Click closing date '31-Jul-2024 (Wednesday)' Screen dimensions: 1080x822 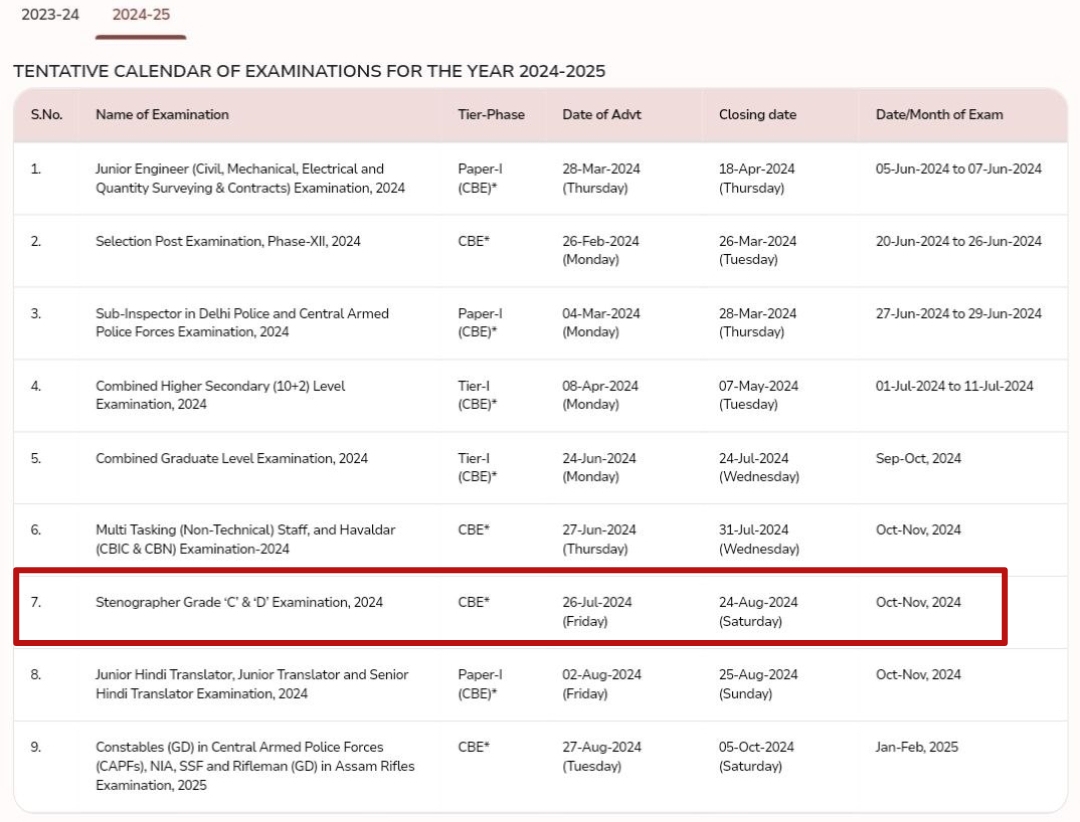(x=758, y=540)
